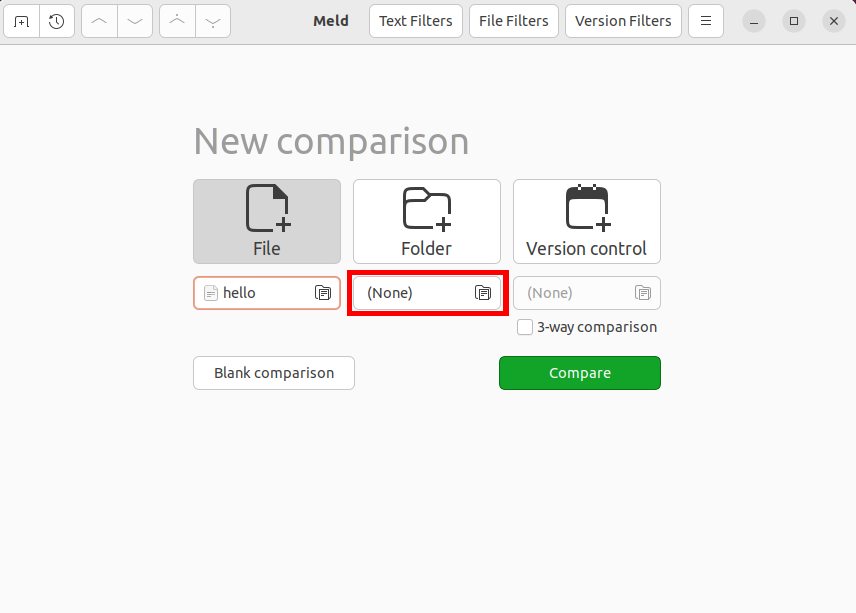Show recent comparisons via the clock icon
Screen dimensions: 856x613
(57, 21)
